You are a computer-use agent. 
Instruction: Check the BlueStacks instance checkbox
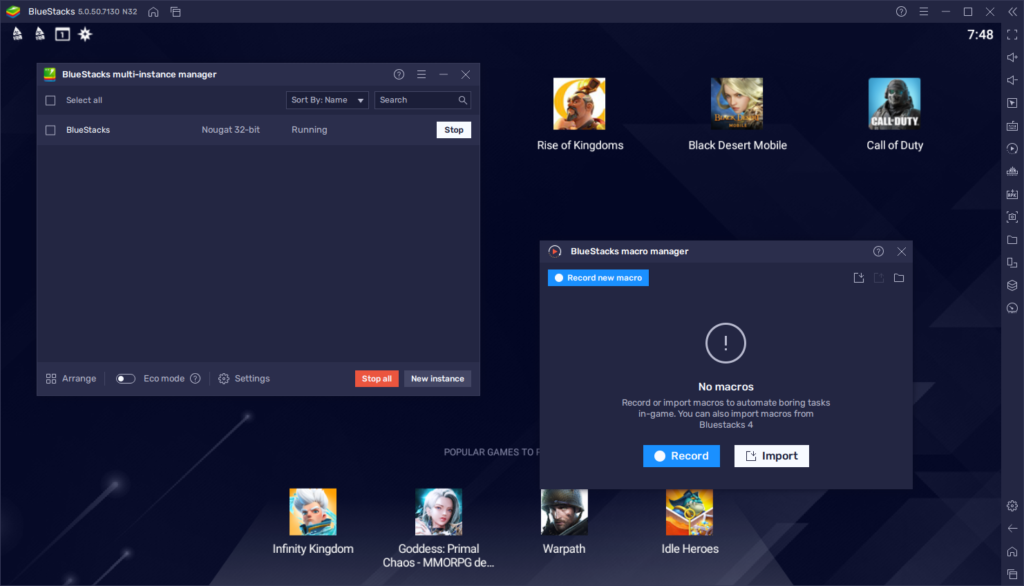[x=49, y=129]
